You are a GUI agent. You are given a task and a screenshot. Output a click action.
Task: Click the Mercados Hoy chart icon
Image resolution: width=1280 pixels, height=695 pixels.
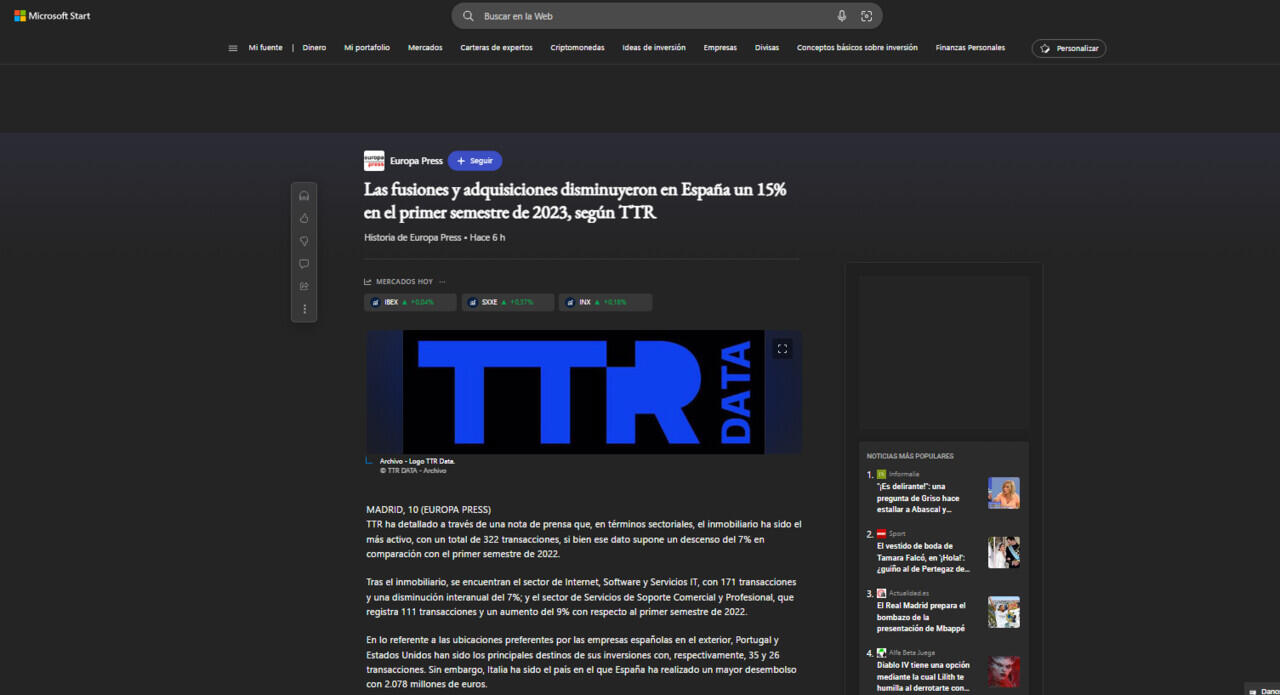368,282
